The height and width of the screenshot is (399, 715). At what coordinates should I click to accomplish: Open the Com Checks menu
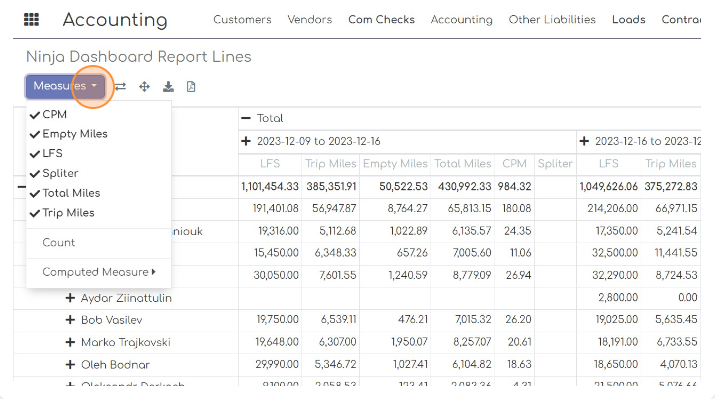pos(381,20)
